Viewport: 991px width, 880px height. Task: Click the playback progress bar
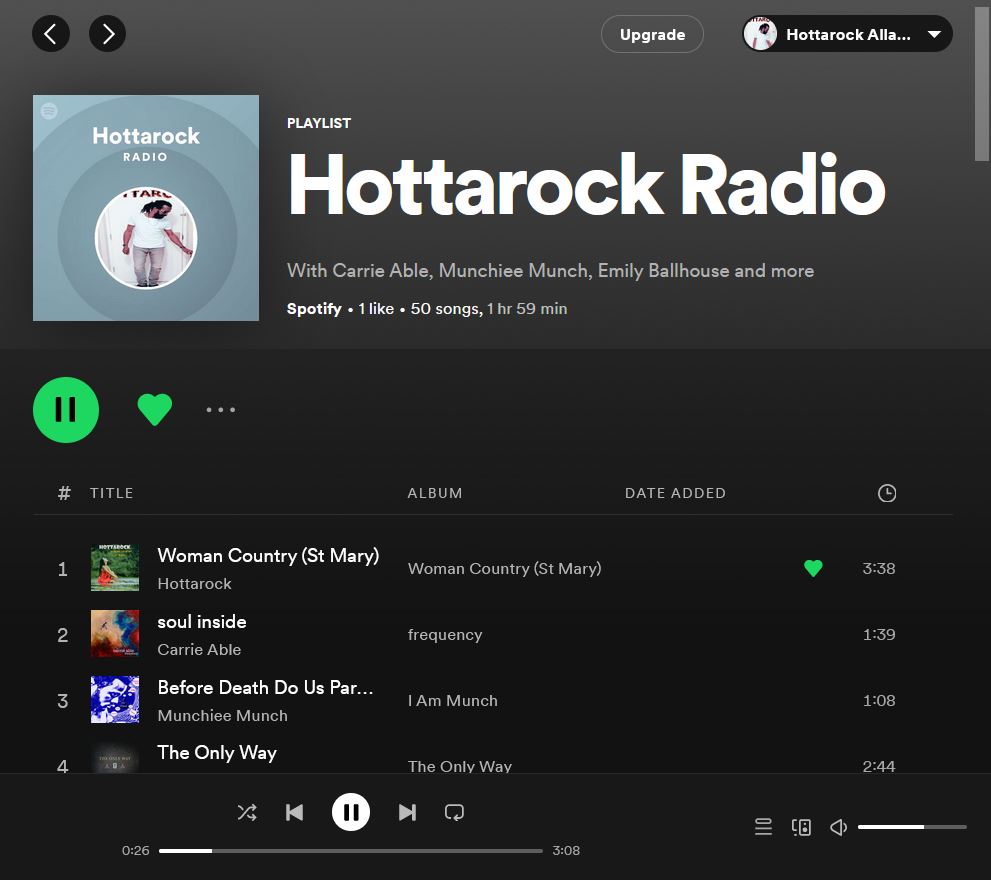tap(351, 851)
